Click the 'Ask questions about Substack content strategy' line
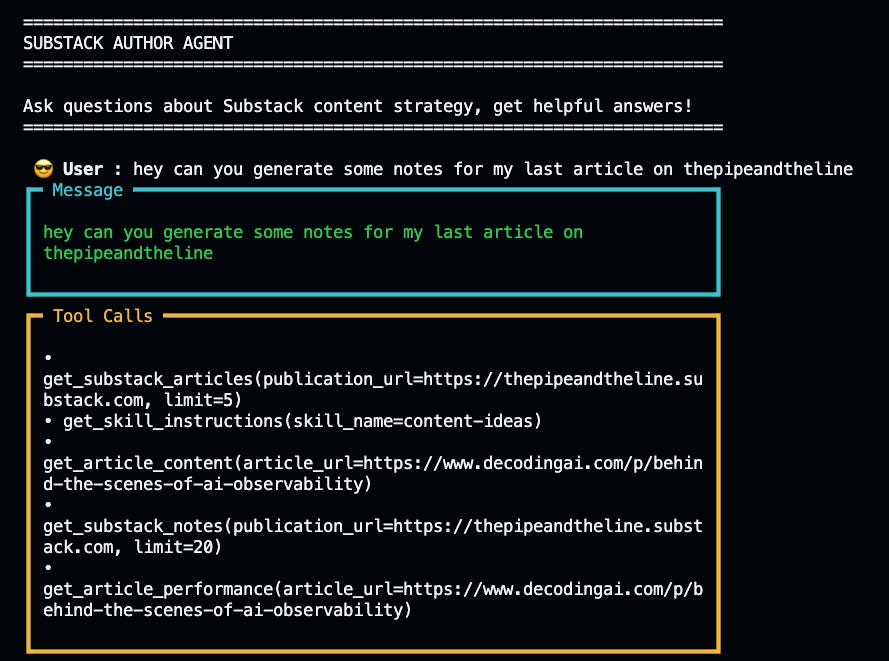 358,106
